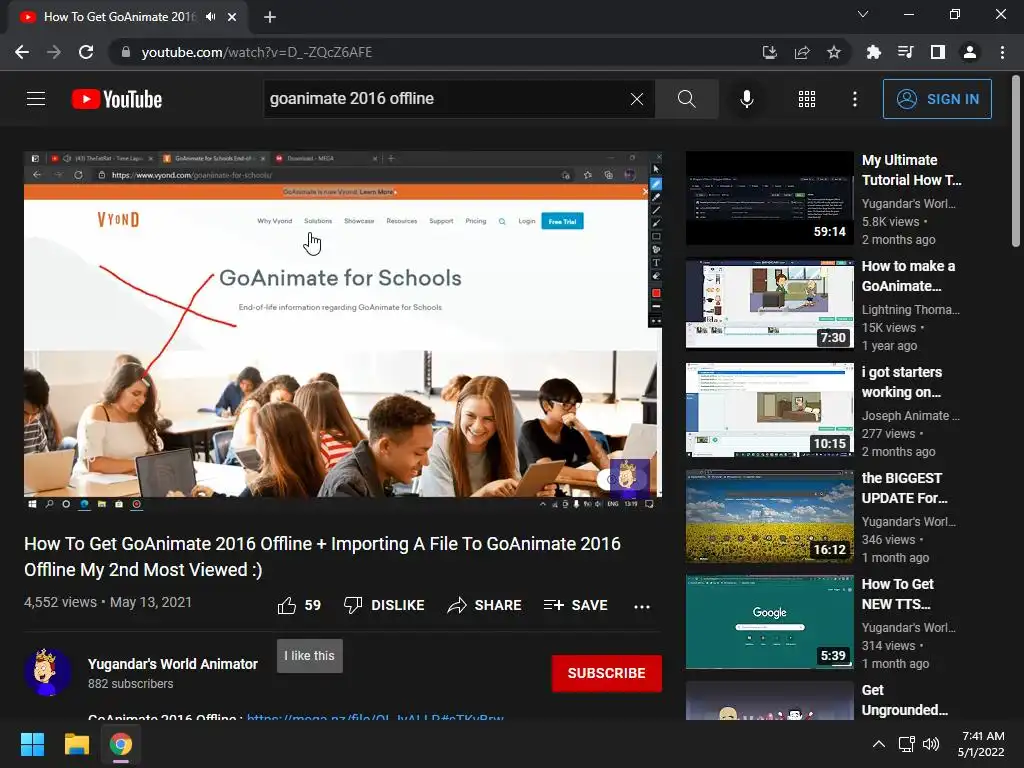
Task: Mute tab via speaker icon on tab
Action: [x=210, y=17]
